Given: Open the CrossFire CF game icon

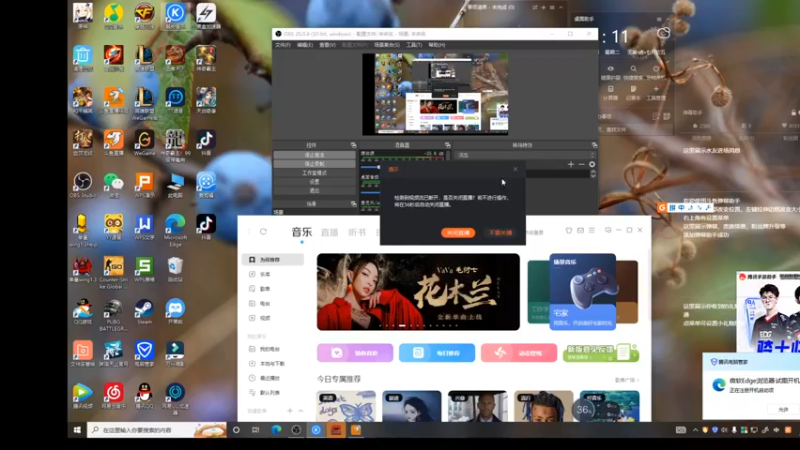Looking at the screenshot, I should [x=144, y=13].
